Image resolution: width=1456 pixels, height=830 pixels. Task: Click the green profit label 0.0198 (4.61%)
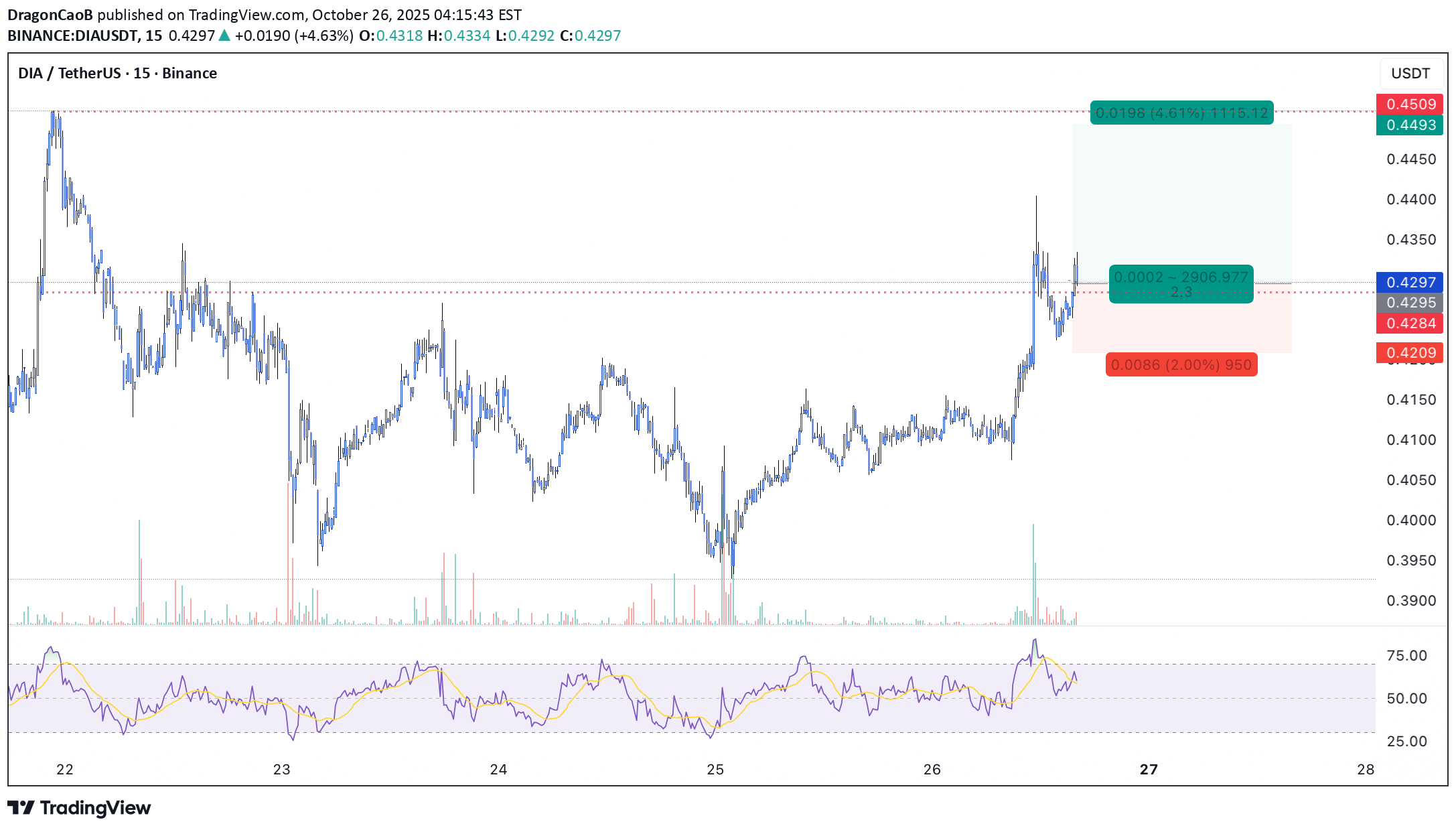click(x=1181, y=113)
